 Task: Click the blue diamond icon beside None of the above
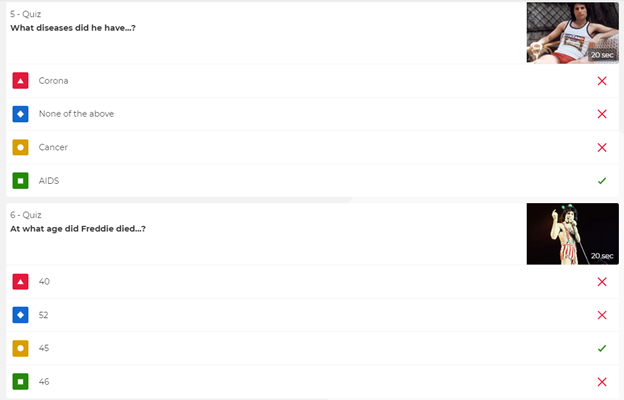point(21,114)
